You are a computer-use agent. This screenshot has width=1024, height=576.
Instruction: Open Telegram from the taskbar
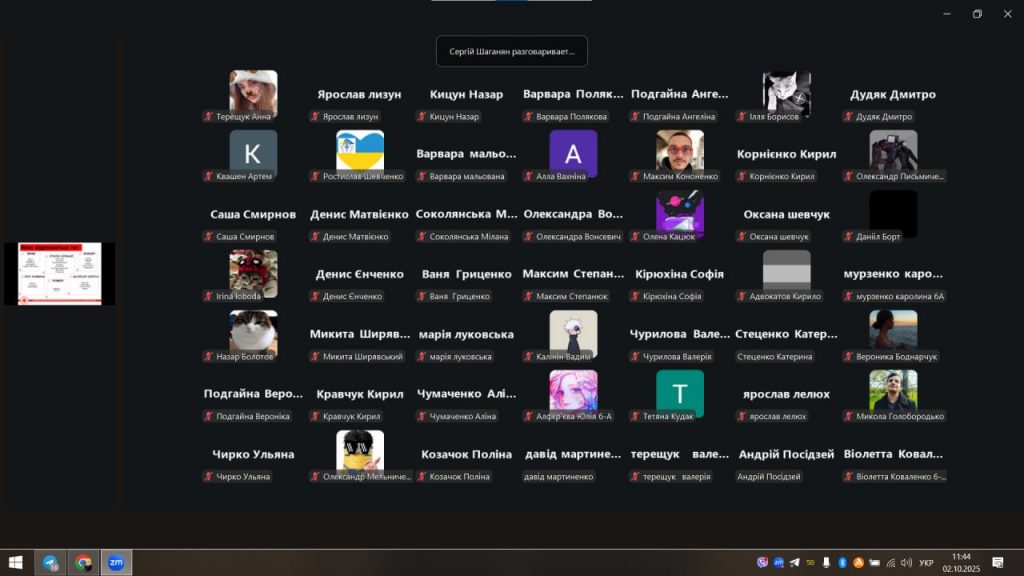click(x=49, y=563)
